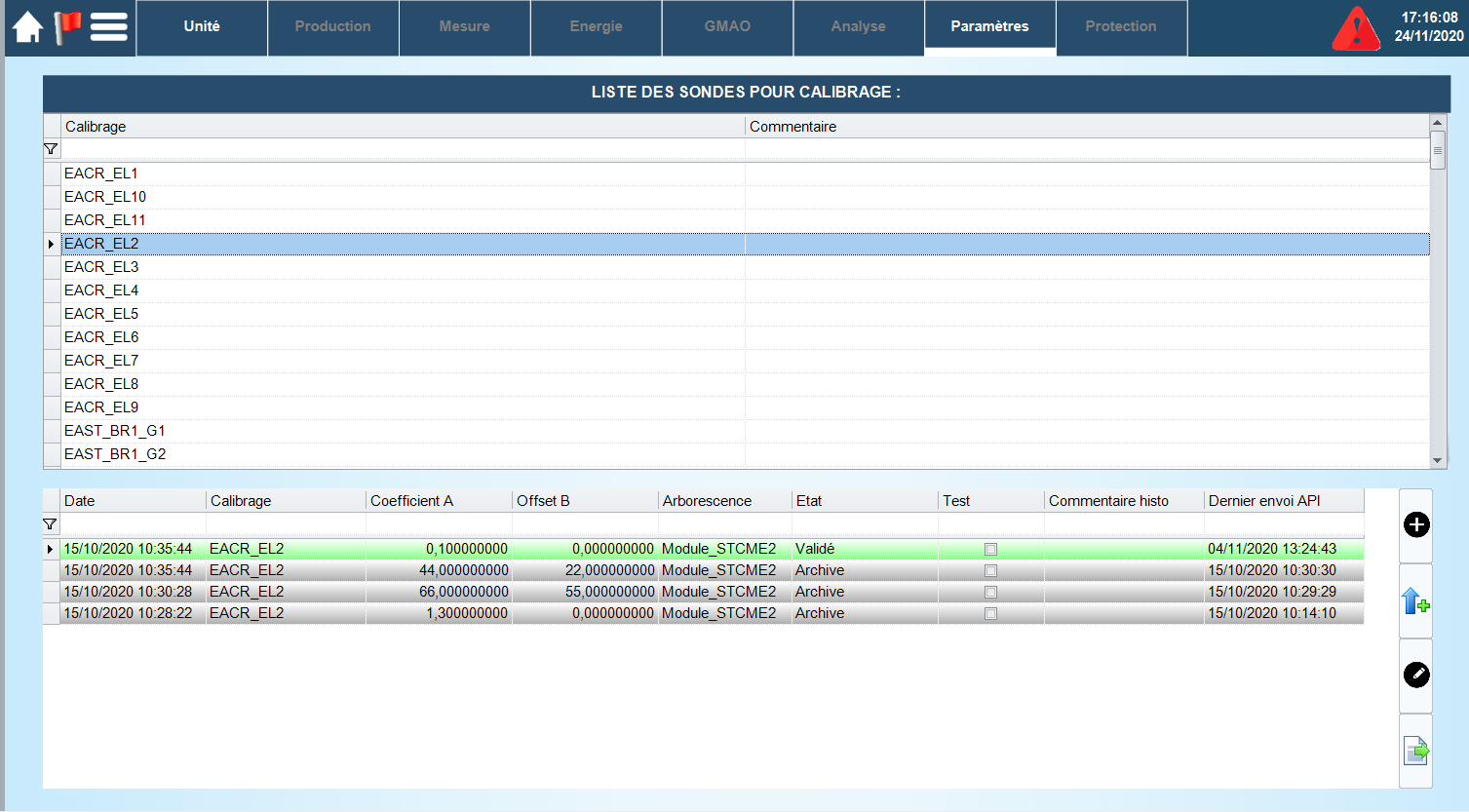Check Test box for coefficient 44,000000000 row
Image resolution: width=1469 pixels, height=812 pixels.
tap(990, 571)
